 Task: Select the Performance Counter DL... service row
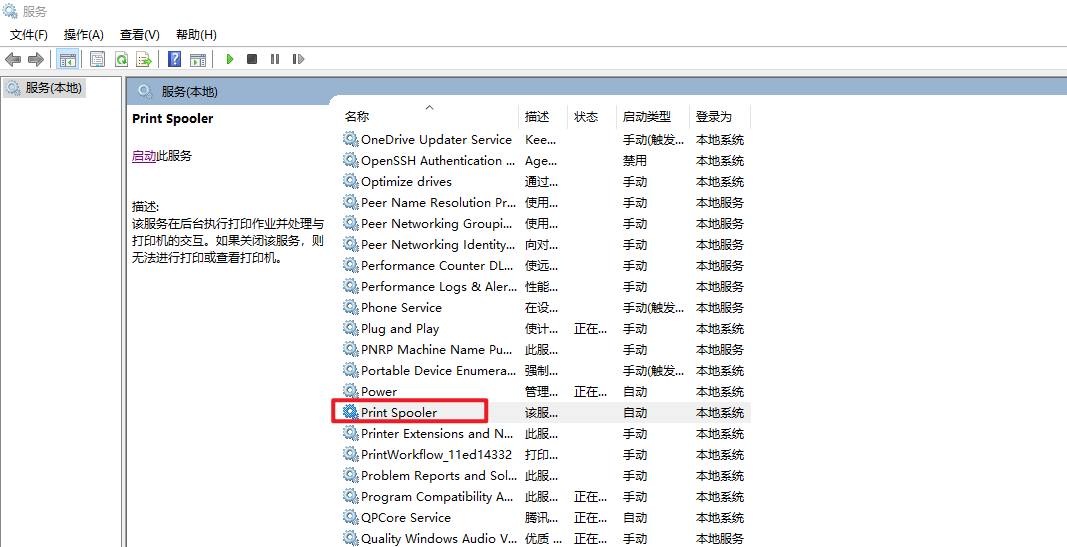pyautogui.click(x=545, y=265)
